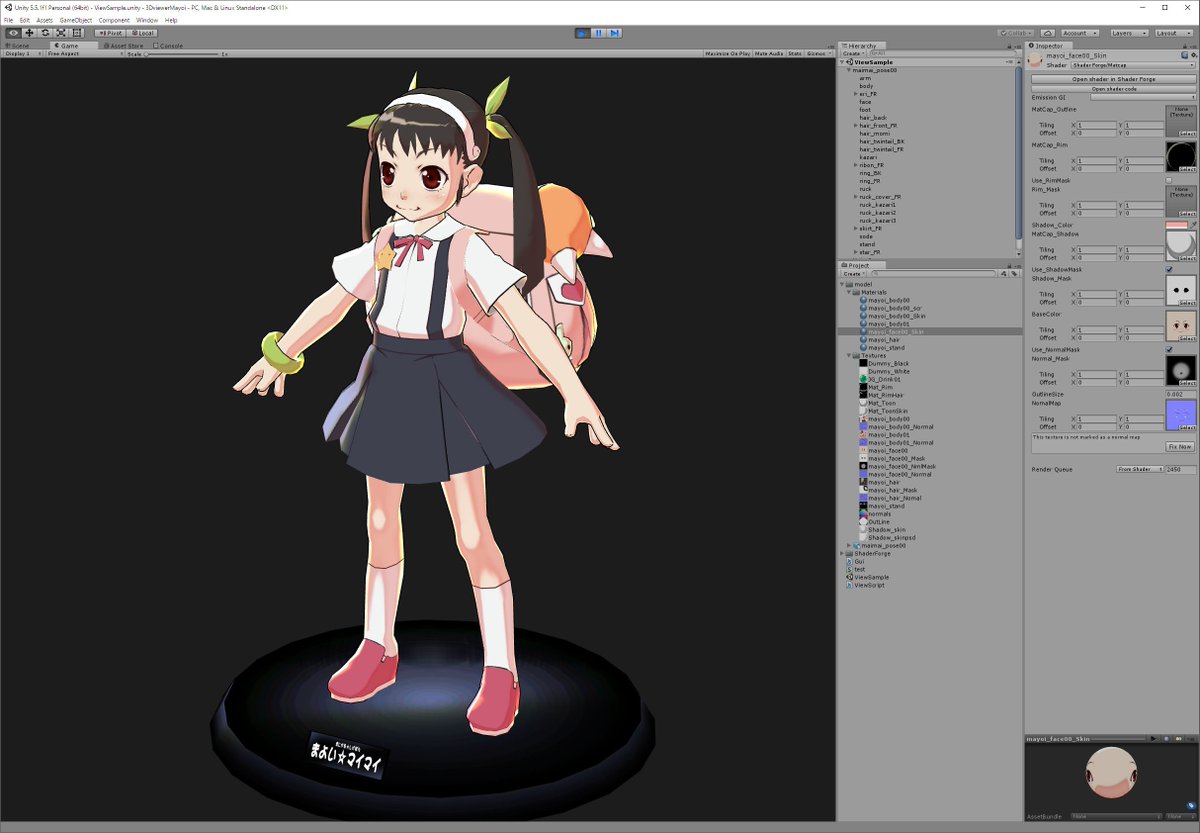This screenshot has height=833, width=1200.
Task: Select the mayoi_hair_Normal texture
Action: point(890,498)
